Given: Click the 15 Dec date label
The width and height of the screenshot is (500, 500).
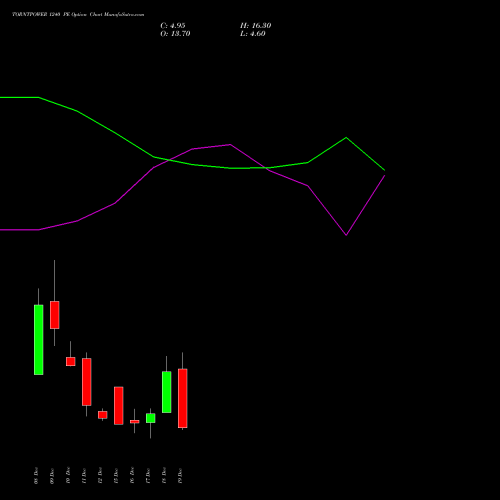Looking at the screenshot, I should click(x=116, y=476).
